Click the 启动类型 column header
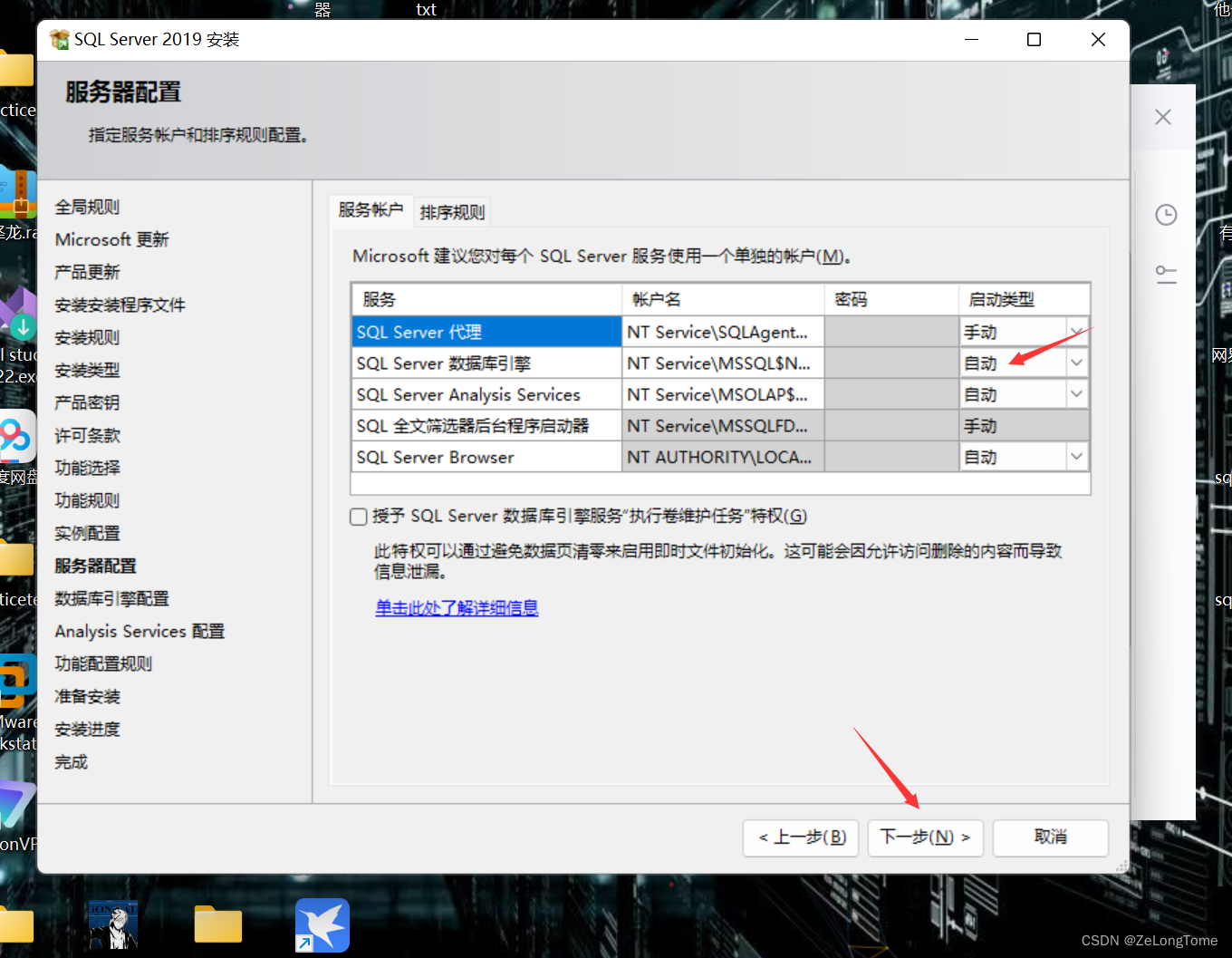 pos(1024,299)
